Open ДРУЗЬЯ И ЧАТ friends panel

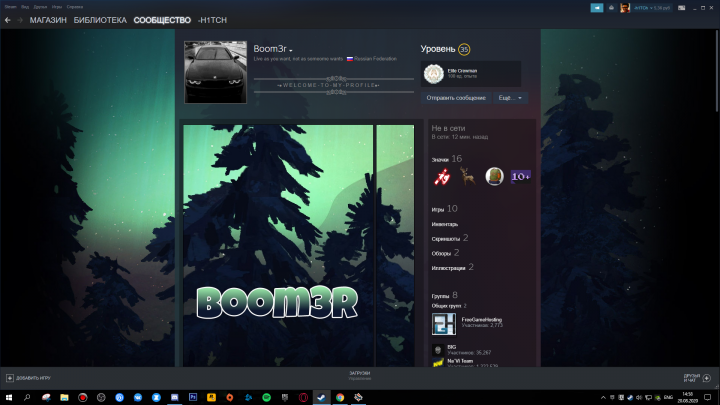coord(697,378)
